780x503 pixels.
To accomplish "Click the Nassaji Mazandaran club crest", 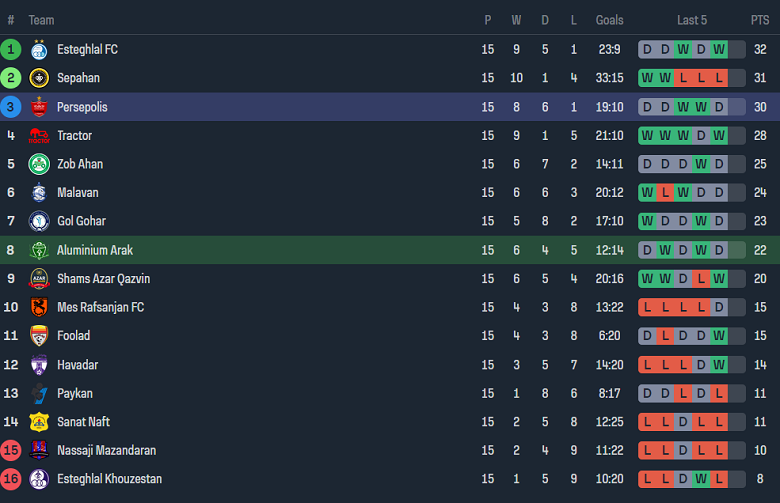I will (39, 451).
